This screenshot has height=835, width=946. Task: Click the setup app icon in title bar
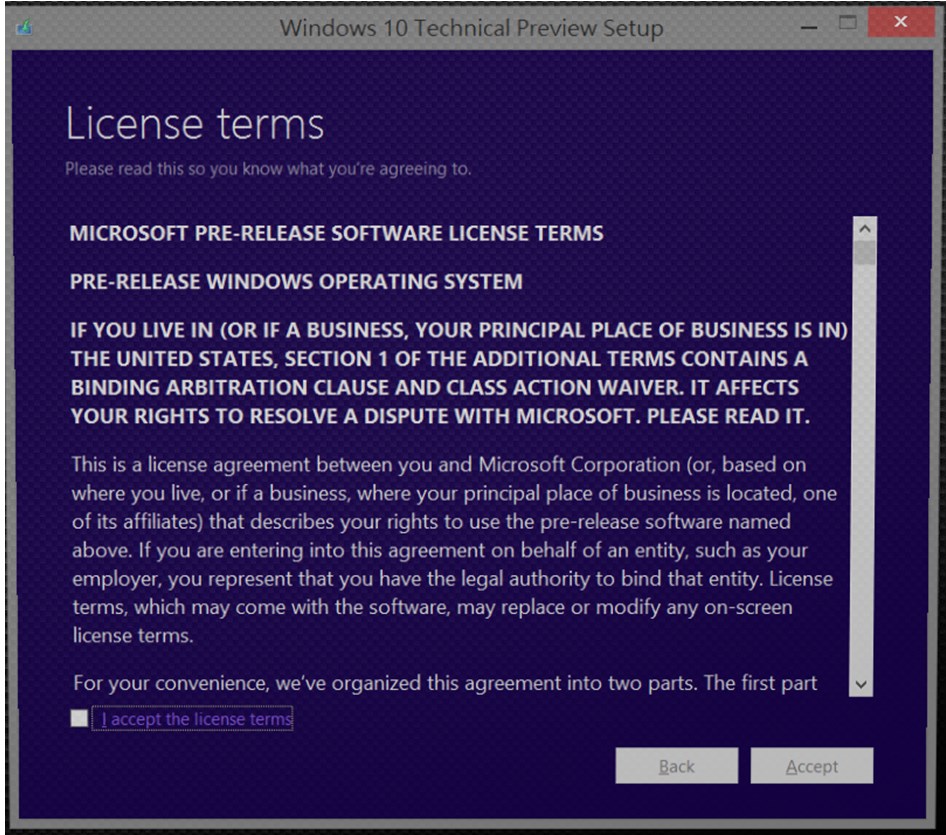(24, 27)
